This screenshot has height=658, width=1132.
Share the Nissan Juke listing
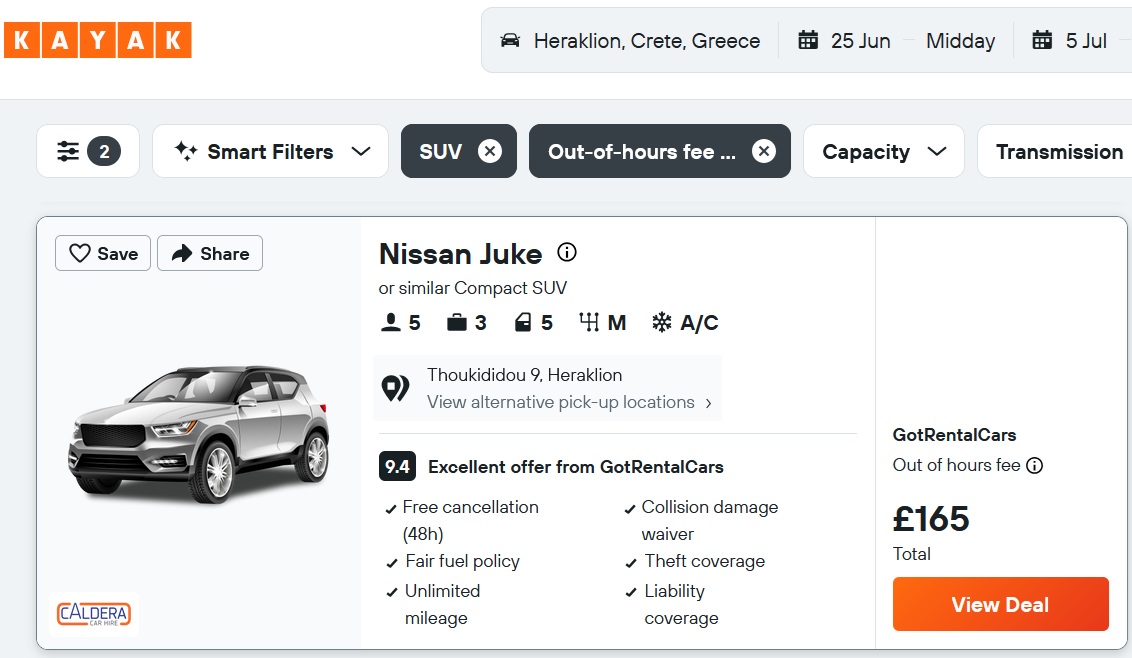[210, 253]
